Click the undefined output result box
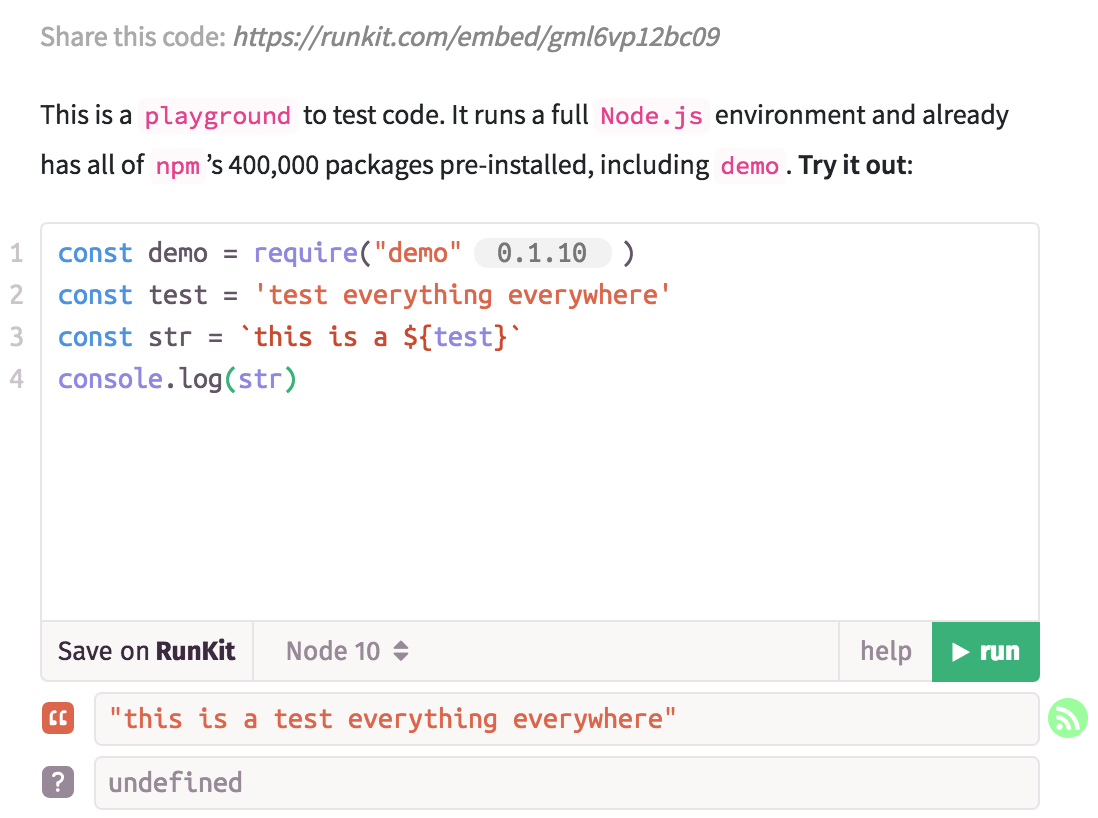Screen dimensions: 1098x818 (x=567, y=783)
